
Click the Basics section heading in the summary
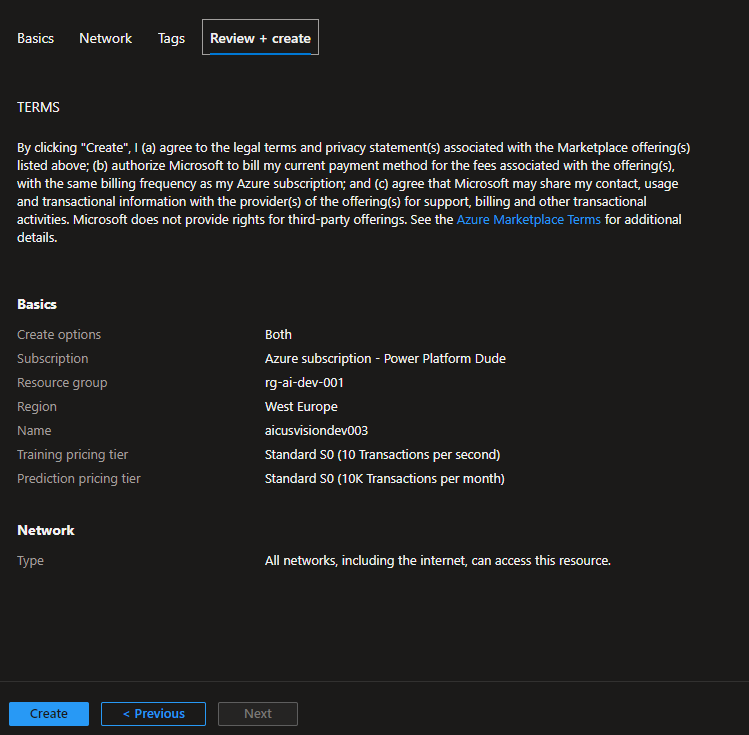(x=37, y=304)
